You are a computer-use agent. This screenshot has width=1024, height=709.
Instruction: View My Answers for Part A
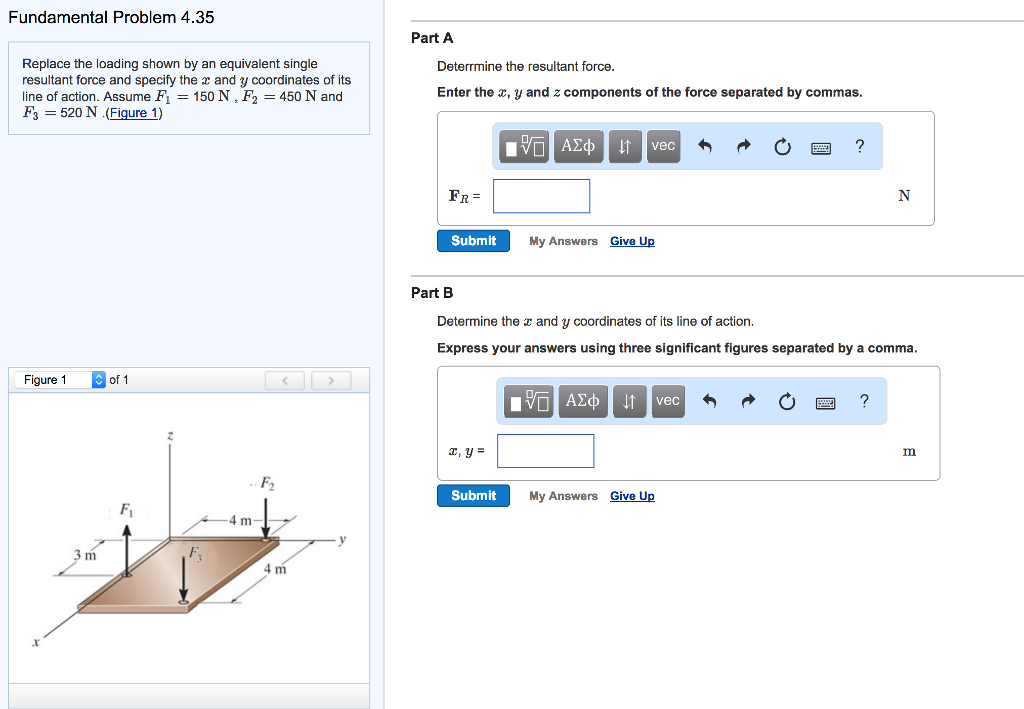pyautogui.click(x=564, y=242)
